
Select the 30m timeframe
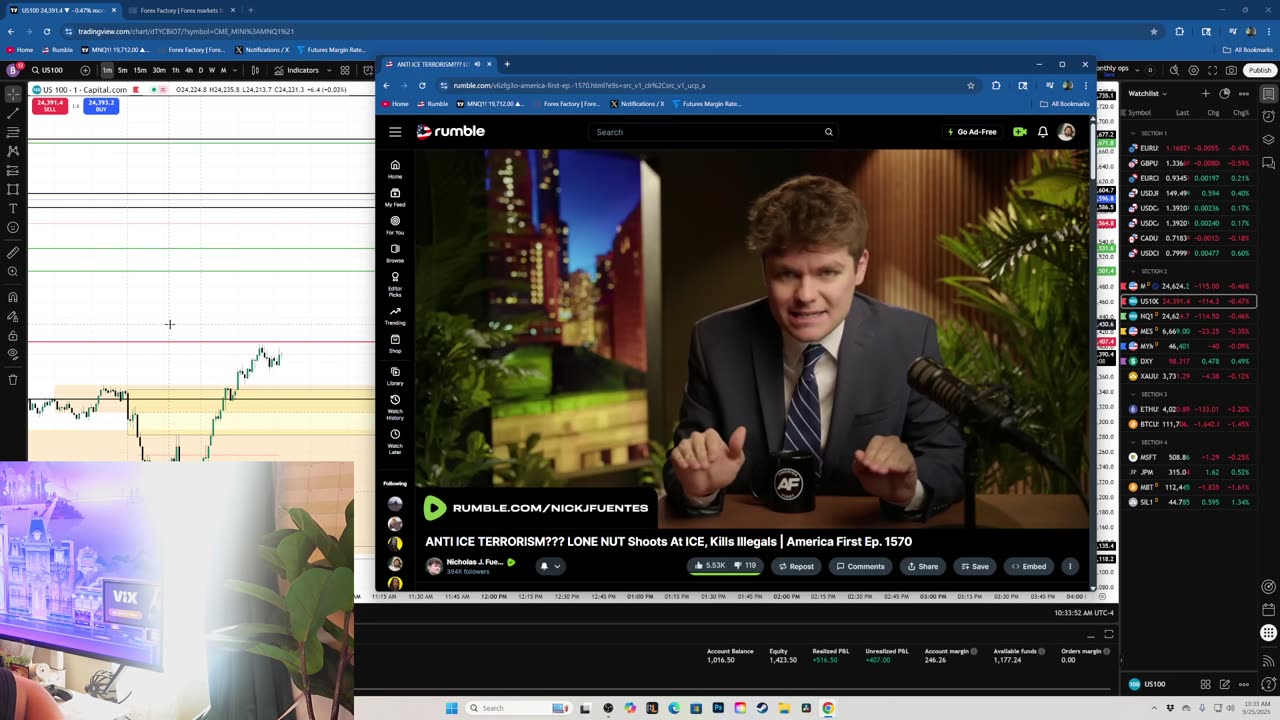click(159, 70)
